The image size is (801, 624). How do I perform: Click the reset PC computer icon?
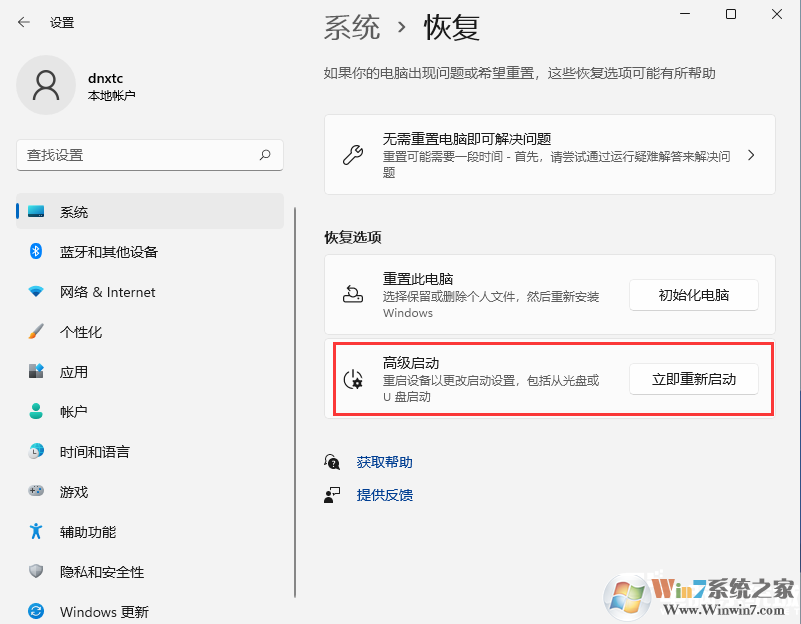click(x=354, y=294)
